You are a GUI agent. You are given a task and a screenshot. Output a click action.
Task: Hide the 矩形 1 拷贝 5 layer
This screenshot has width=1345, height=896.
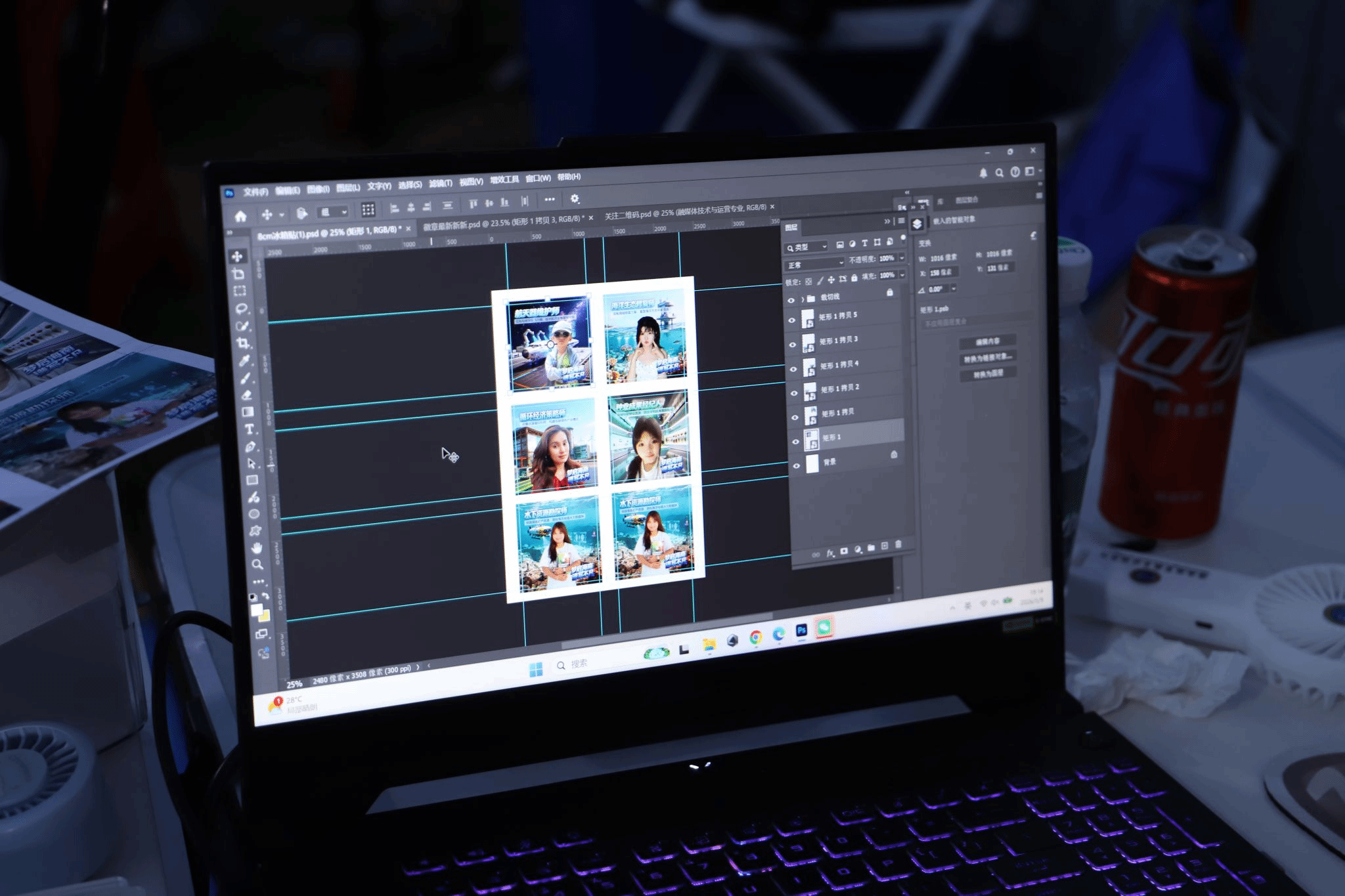pos(791,321)
